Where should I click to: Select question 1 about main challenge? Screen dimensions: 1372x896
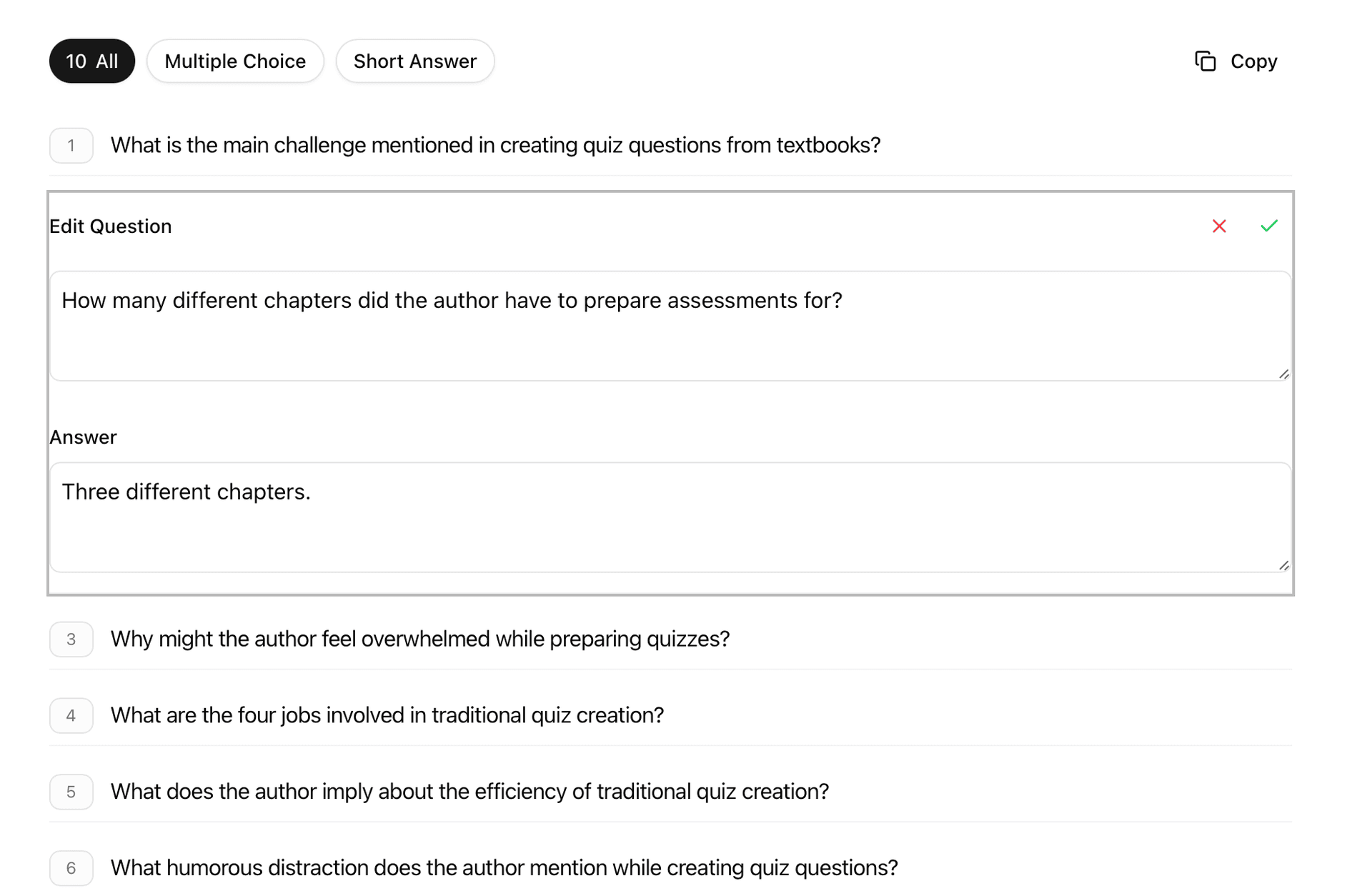click(x=495, y=145)
